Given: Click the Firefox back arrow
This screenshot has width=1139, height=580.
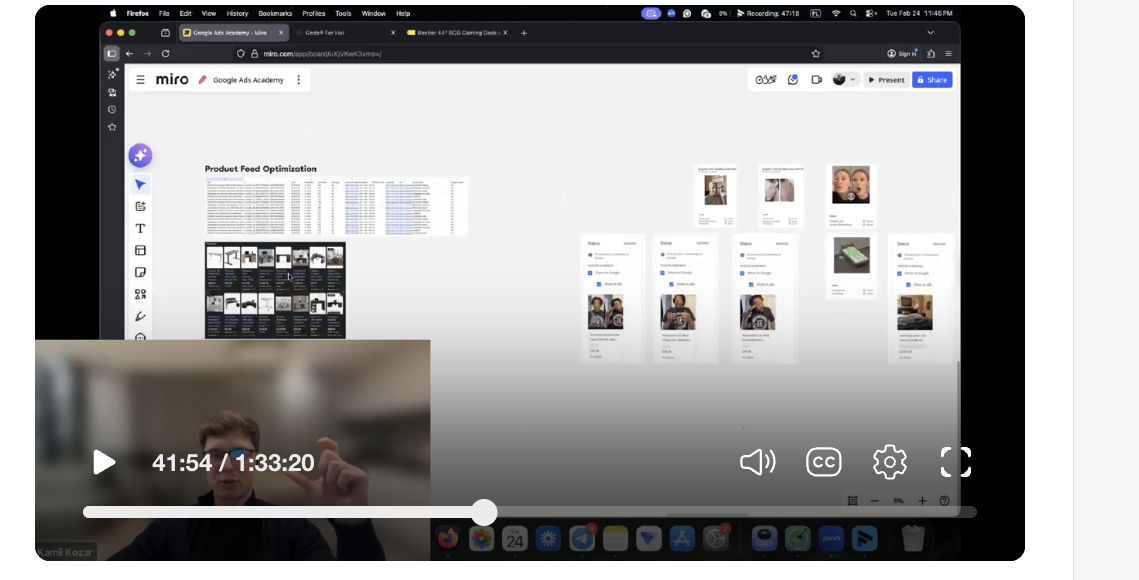Looking at the screenshot, I should (x=129, y=54).
